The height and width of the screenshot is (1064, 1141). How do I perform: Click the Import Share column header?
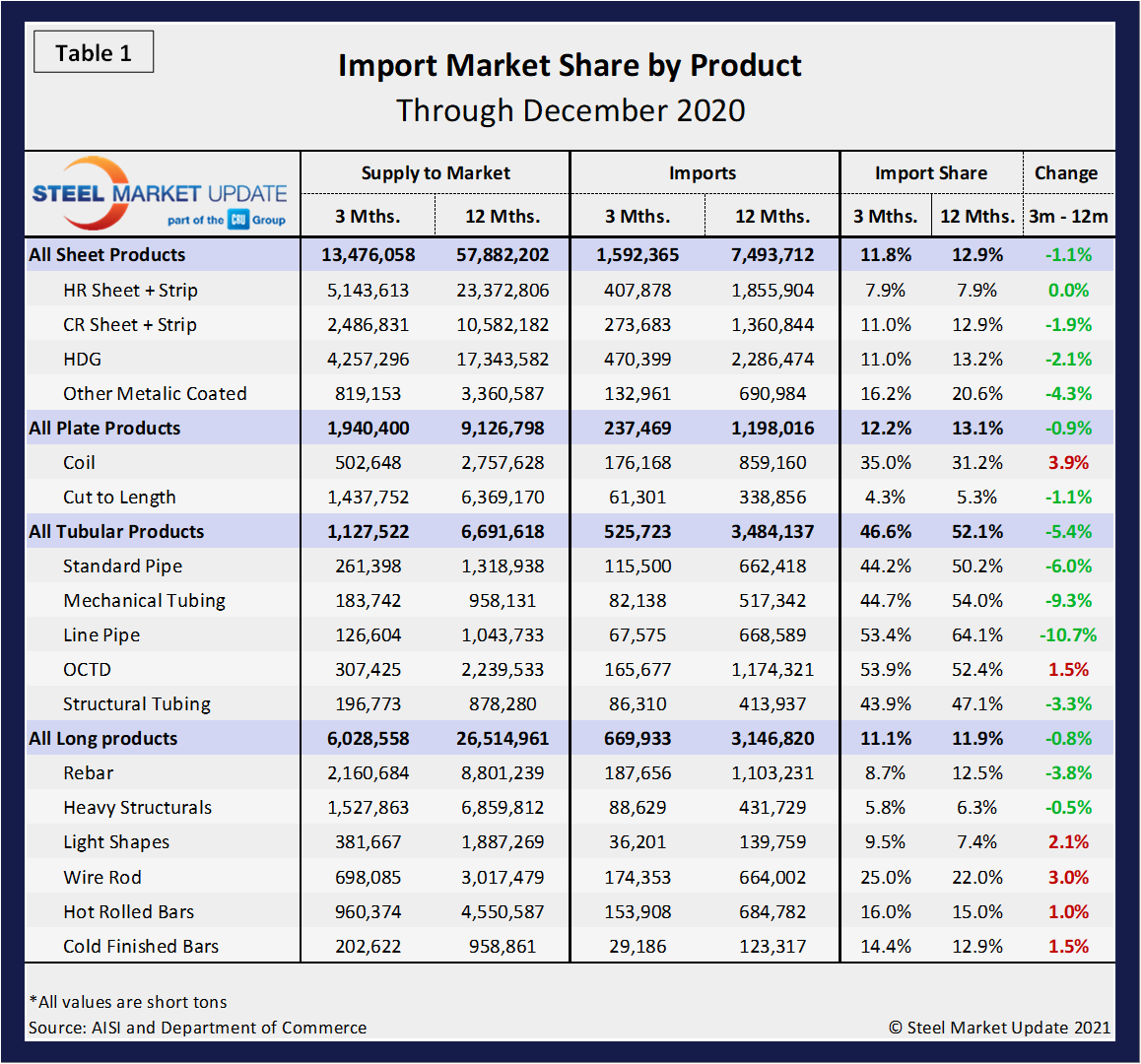pyautogui.click(x=930, y=173)
